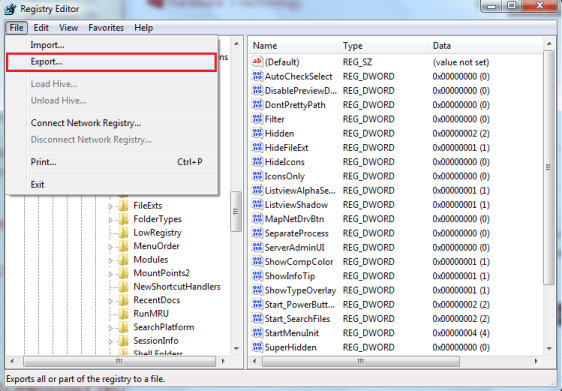Viewport: 562px width, 391px height.
Task: Click the LowRegistry folder icon
Action: tap(123, 233)
